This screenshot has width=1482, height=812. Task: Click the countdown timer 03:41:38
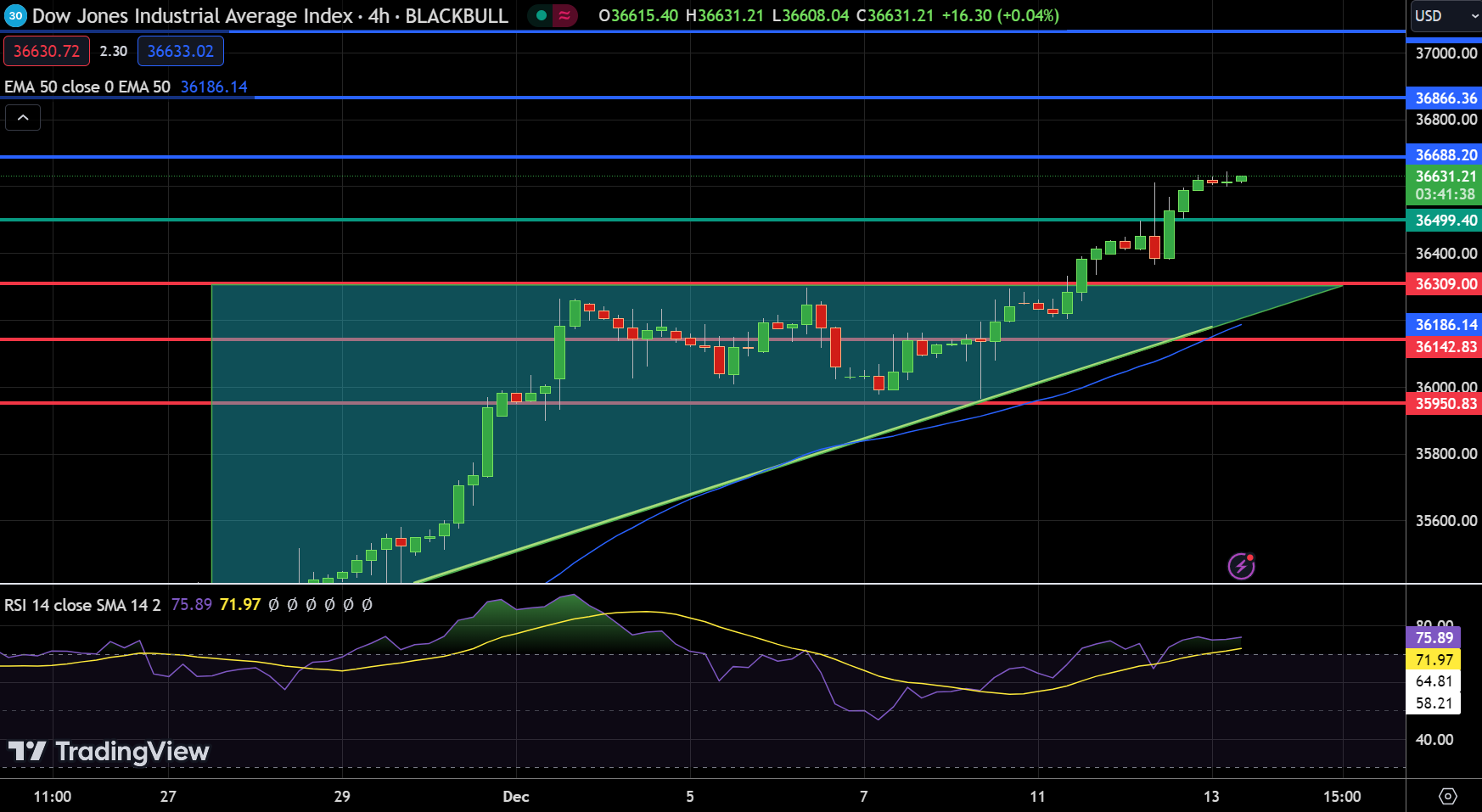click(1445, 195)
